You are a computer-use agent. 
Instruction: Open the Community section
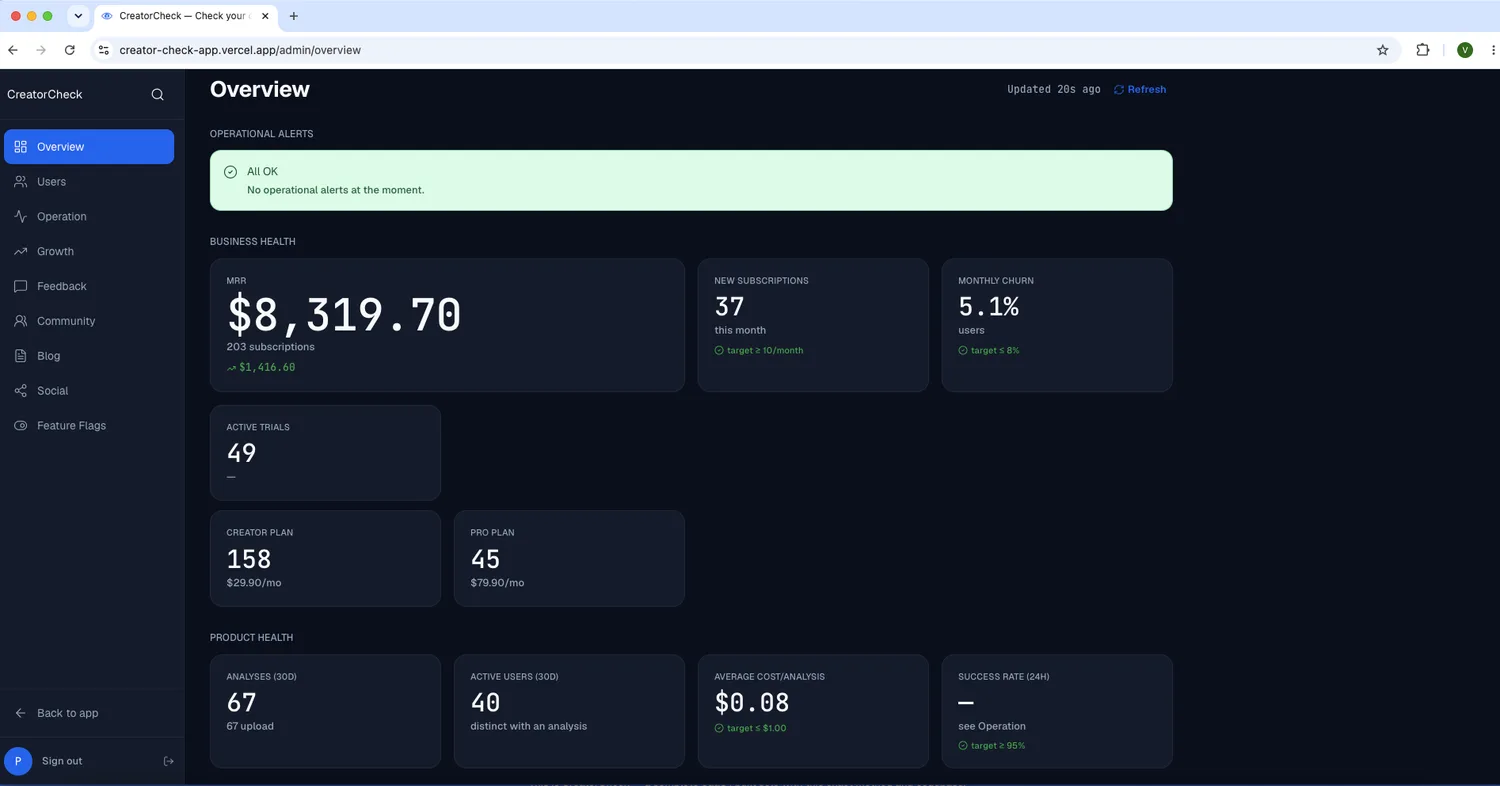(89, 321)
